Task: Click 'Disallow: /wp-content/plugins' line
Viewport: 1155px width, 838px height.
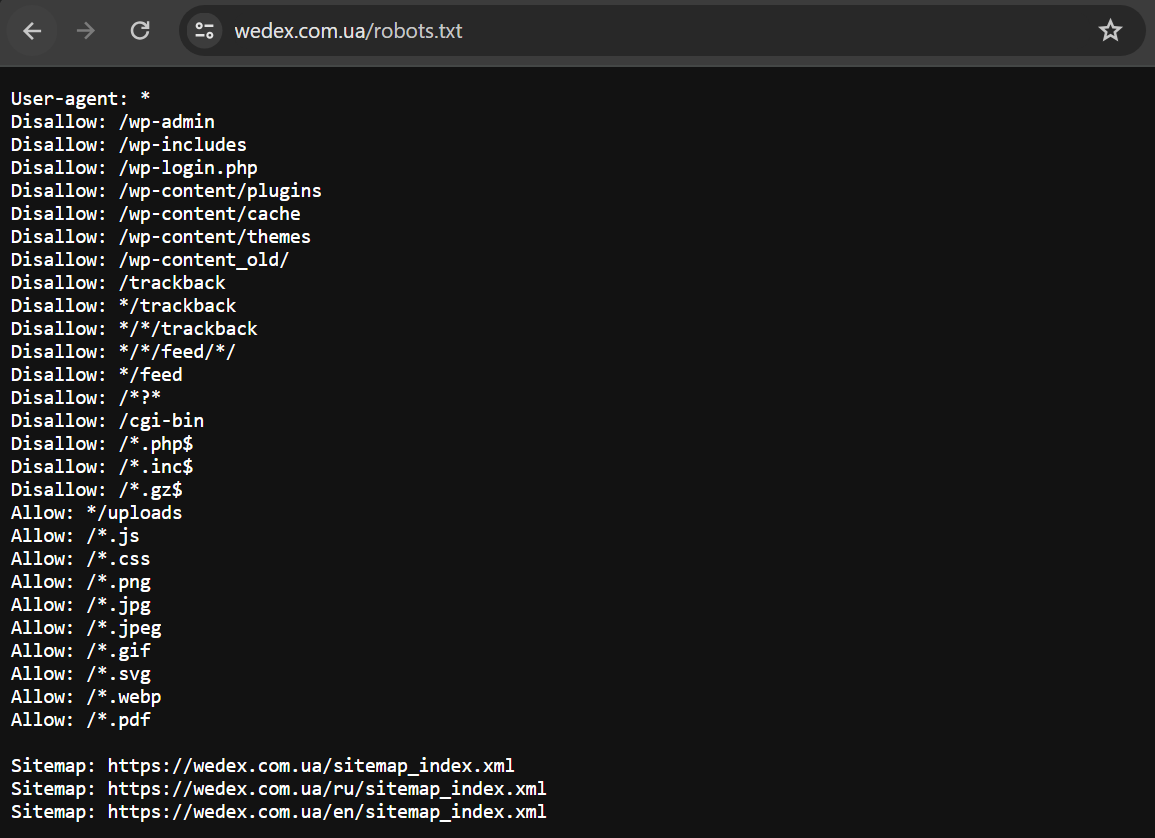Action: click(x=166, y=191)
